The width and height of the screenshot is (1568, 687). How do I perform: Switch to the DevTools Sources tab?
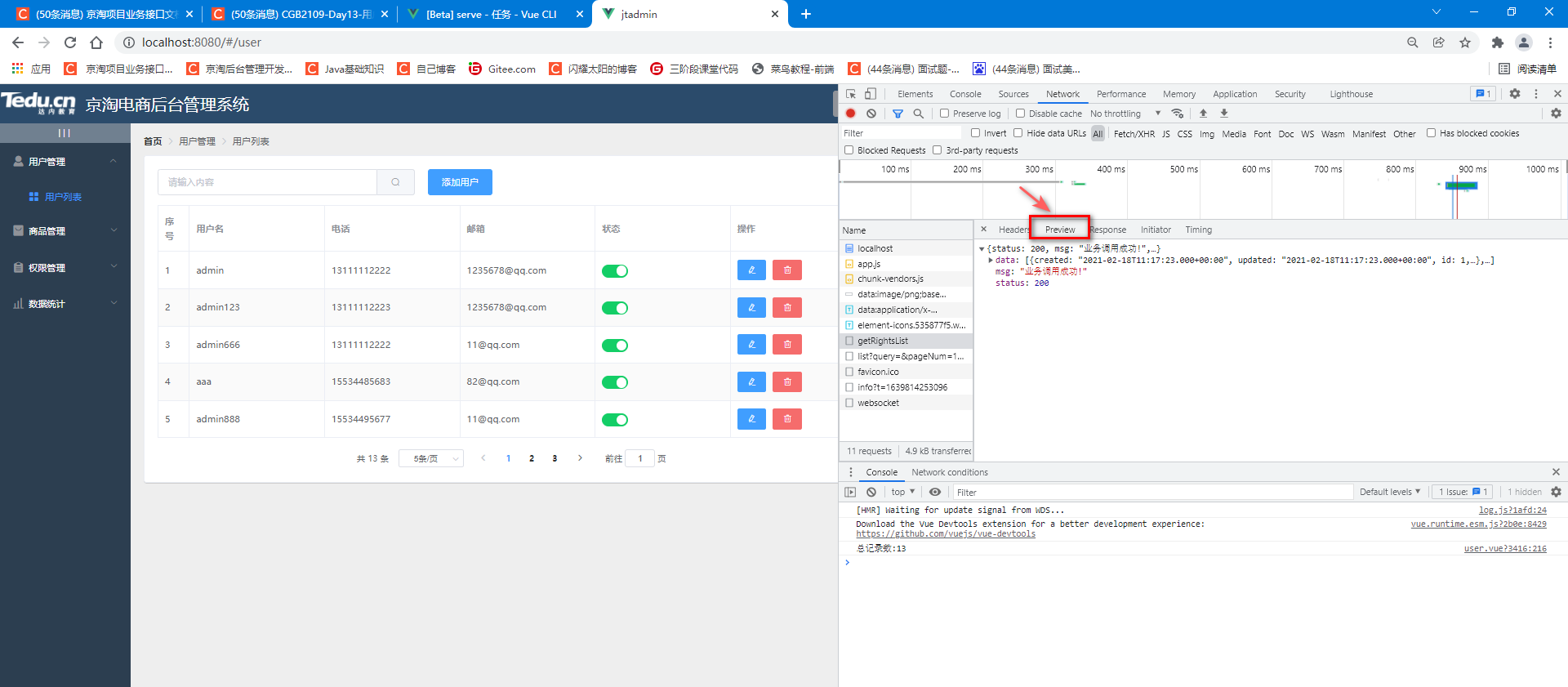1013,94
